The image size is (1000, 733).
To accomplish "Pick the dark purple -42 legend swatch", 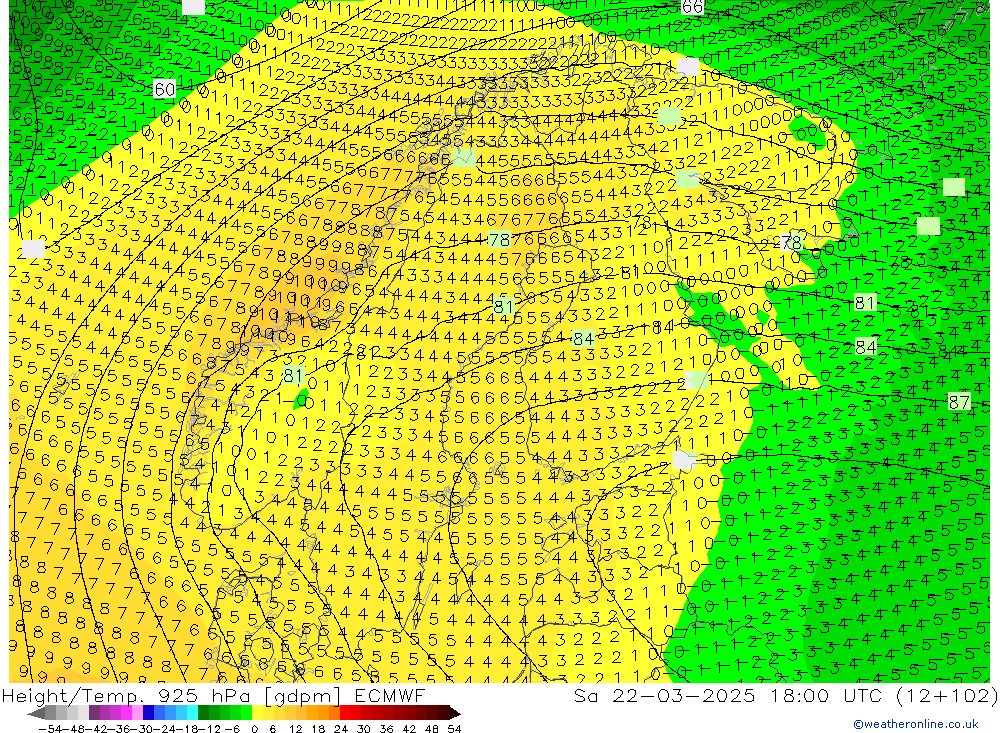I will tap(94, 713).
